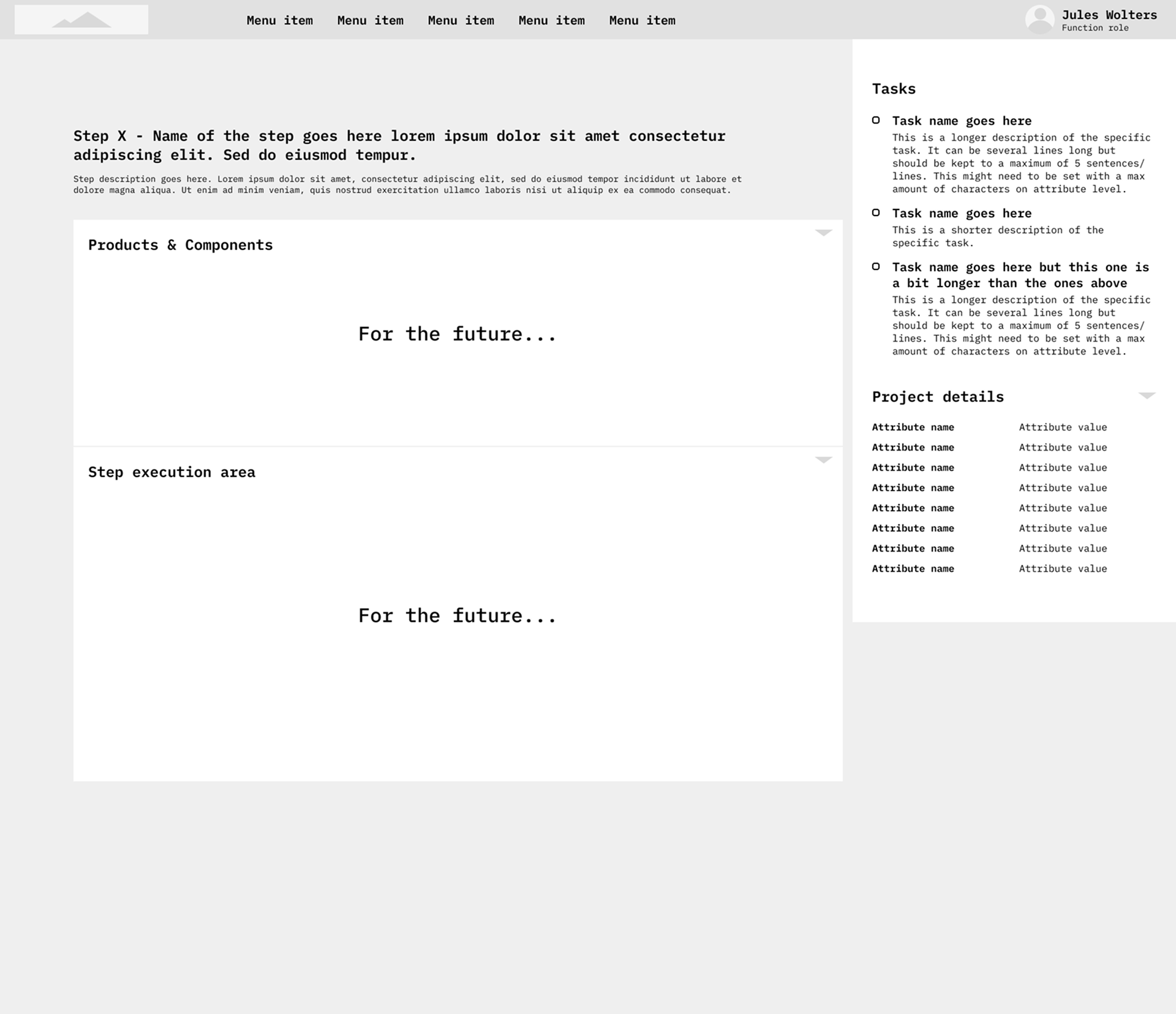Click the Jules Wolters user name
Image resolution: width=1176 pixels, height=1014 pixels.
point(1109,15)
